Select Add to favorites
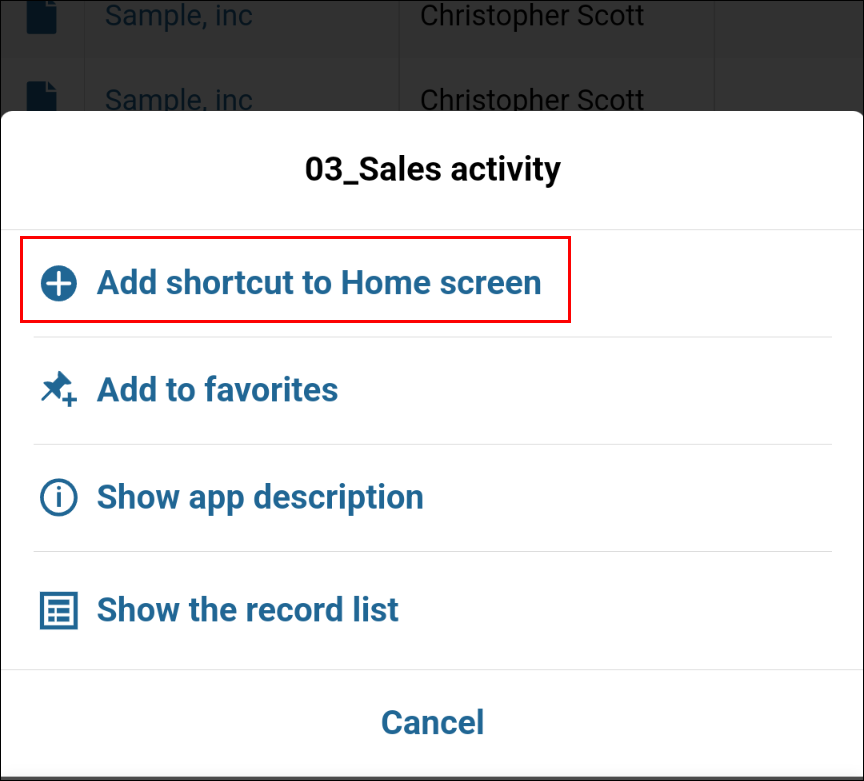 (216, 389)
